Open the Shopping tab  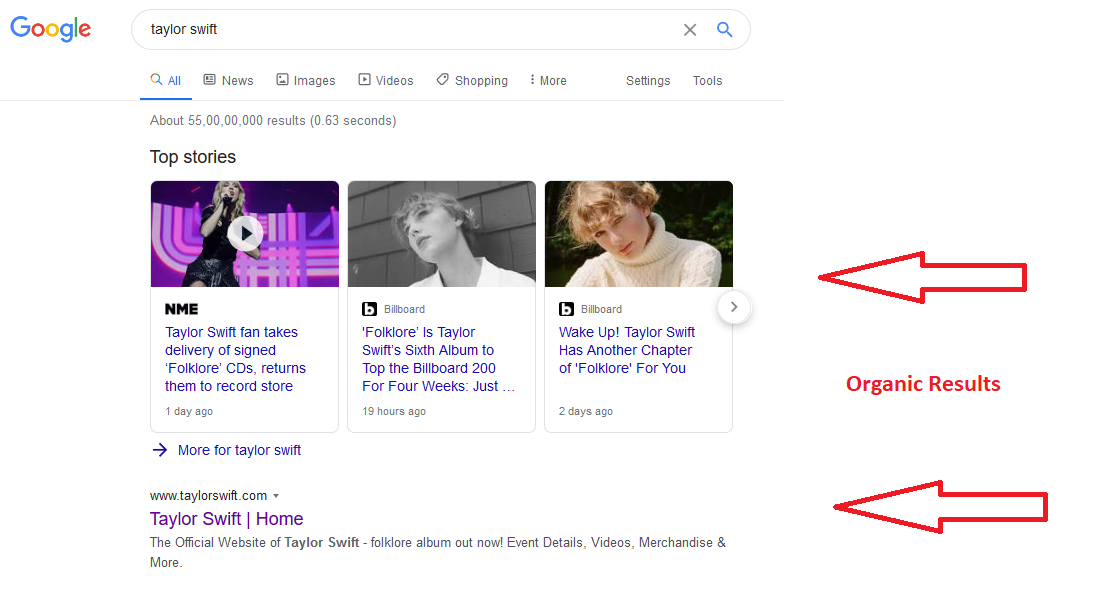pos(472,80)
